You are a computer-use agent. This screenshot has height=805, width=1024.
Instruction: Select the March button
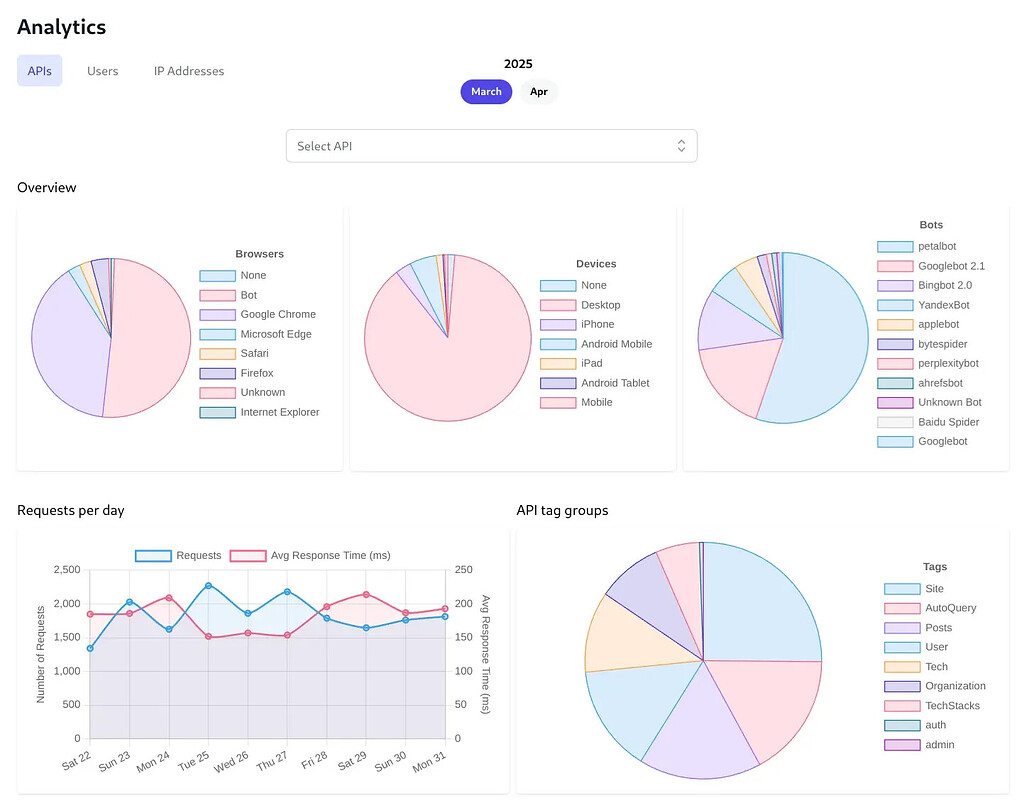coord(486,91)
